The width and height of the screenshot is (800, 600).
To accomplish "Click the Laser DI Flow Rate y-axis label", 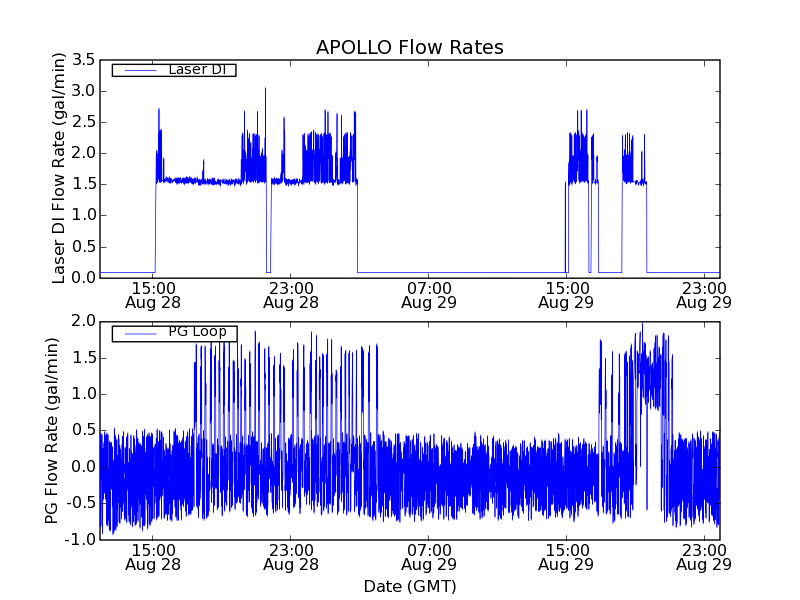I will 58,168.
